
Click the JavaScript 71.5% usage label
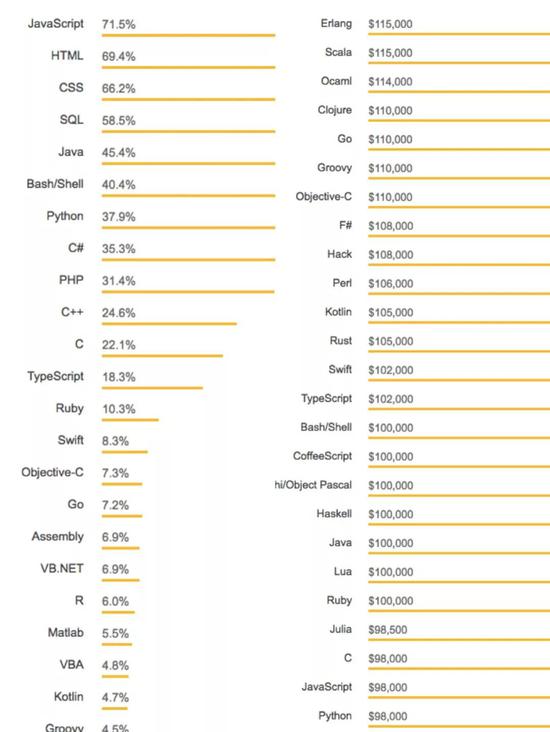pos(56,24)
